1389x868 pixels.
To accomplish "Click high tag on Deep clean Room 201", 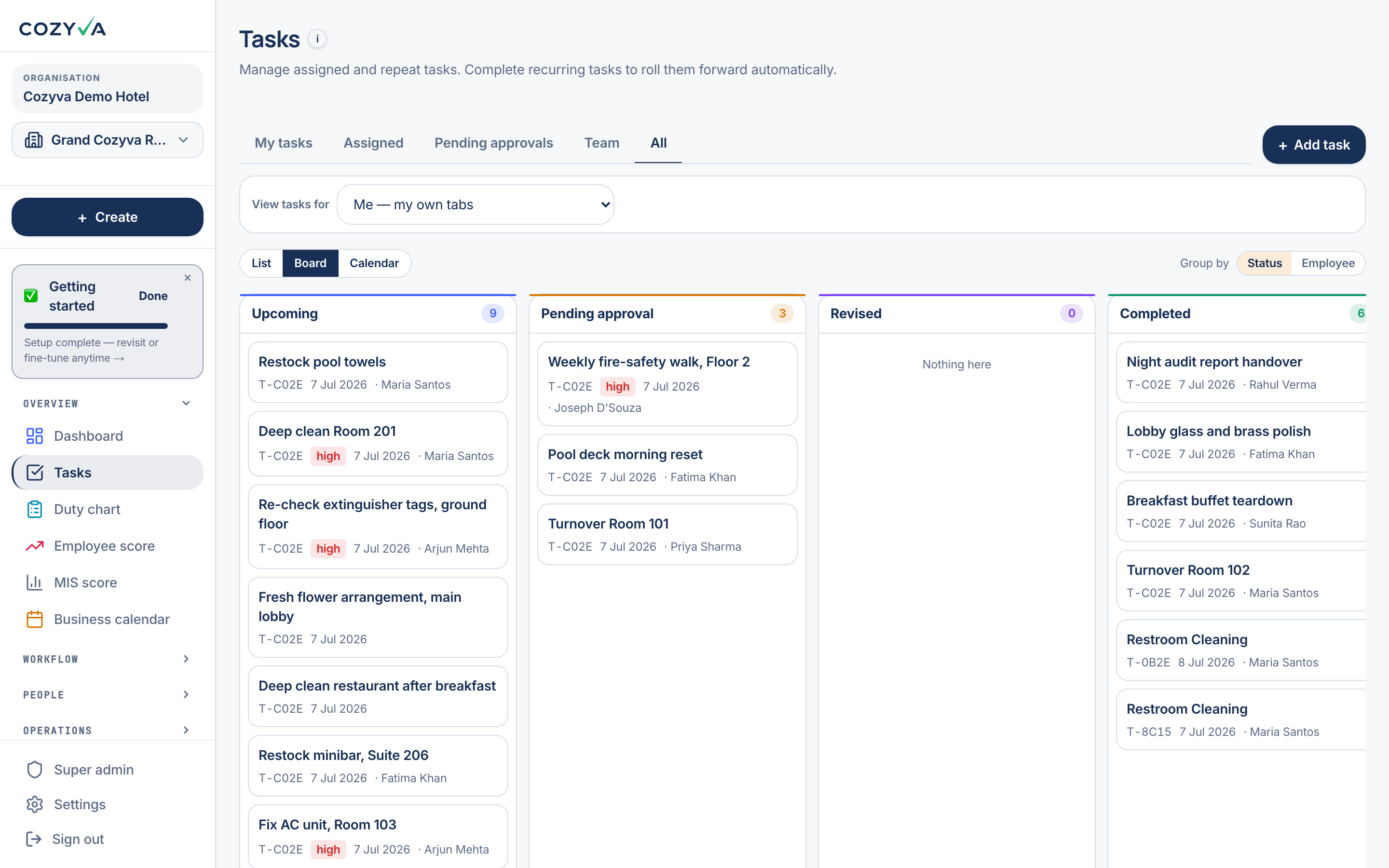I will click(328, 456).
